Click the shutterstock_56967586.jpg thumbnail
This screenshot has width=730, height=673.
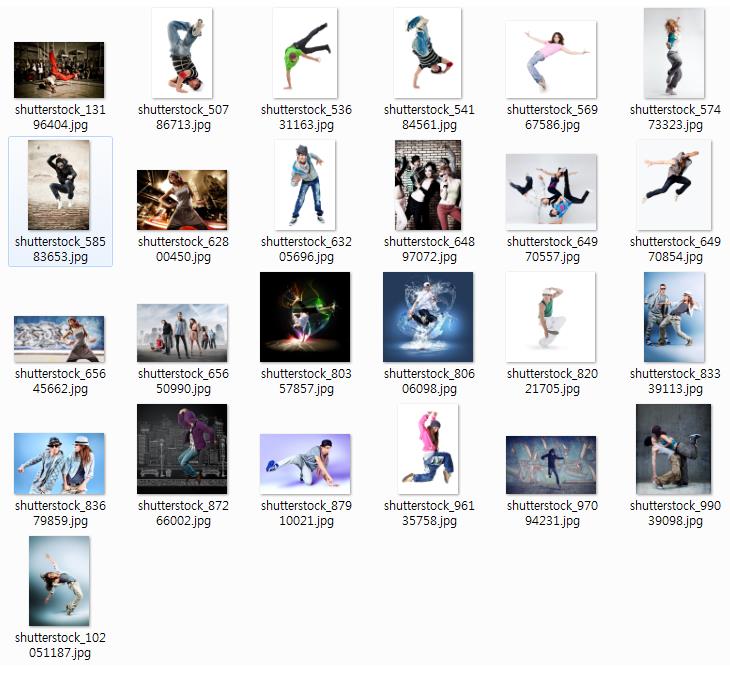point(550,59)
